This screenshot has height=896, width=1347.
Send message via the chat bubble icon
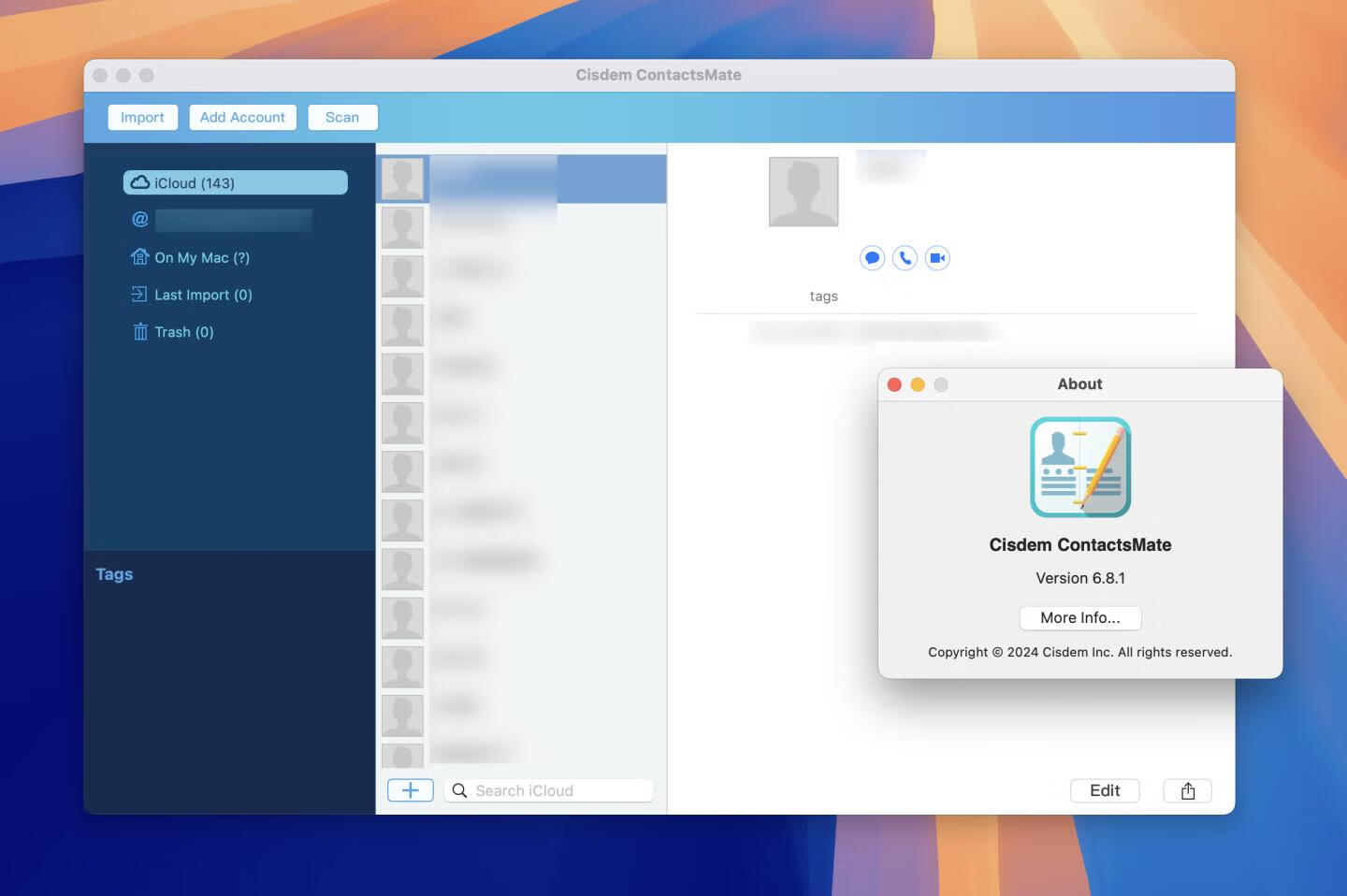(x=872, y=257)
